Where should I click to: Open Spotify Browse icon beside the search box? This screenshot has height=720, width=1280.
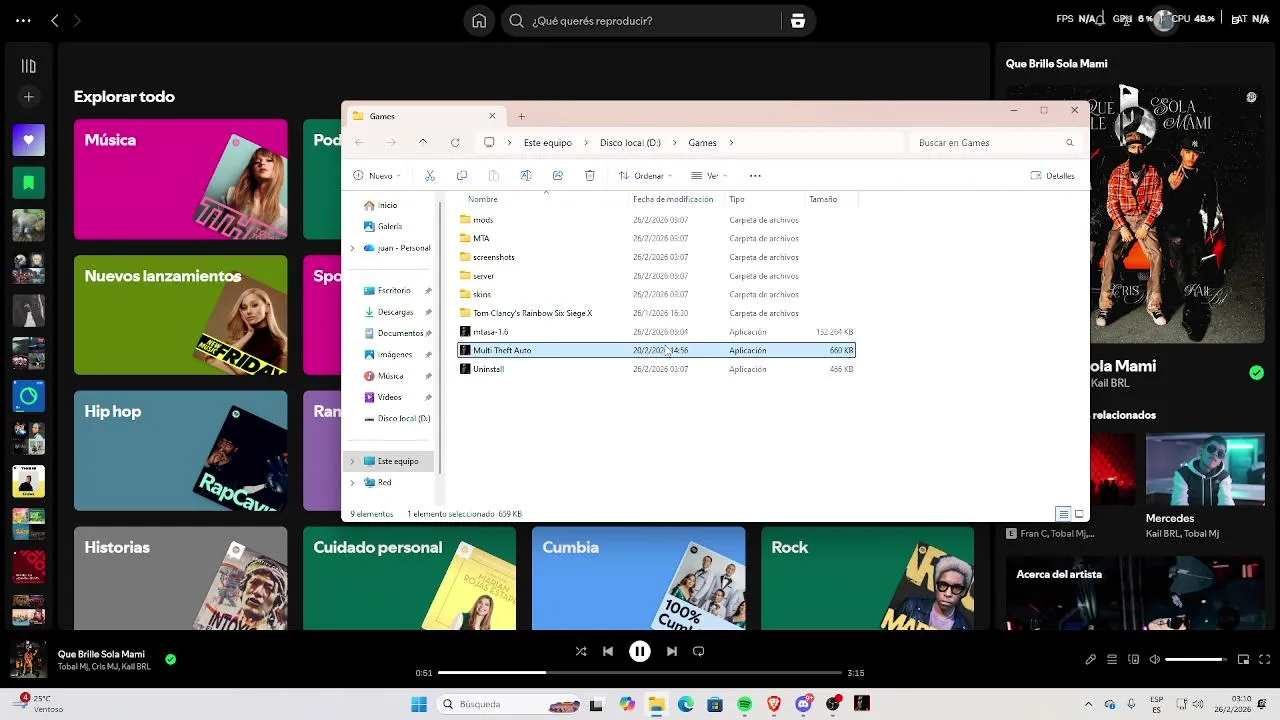tap(797, 21)
